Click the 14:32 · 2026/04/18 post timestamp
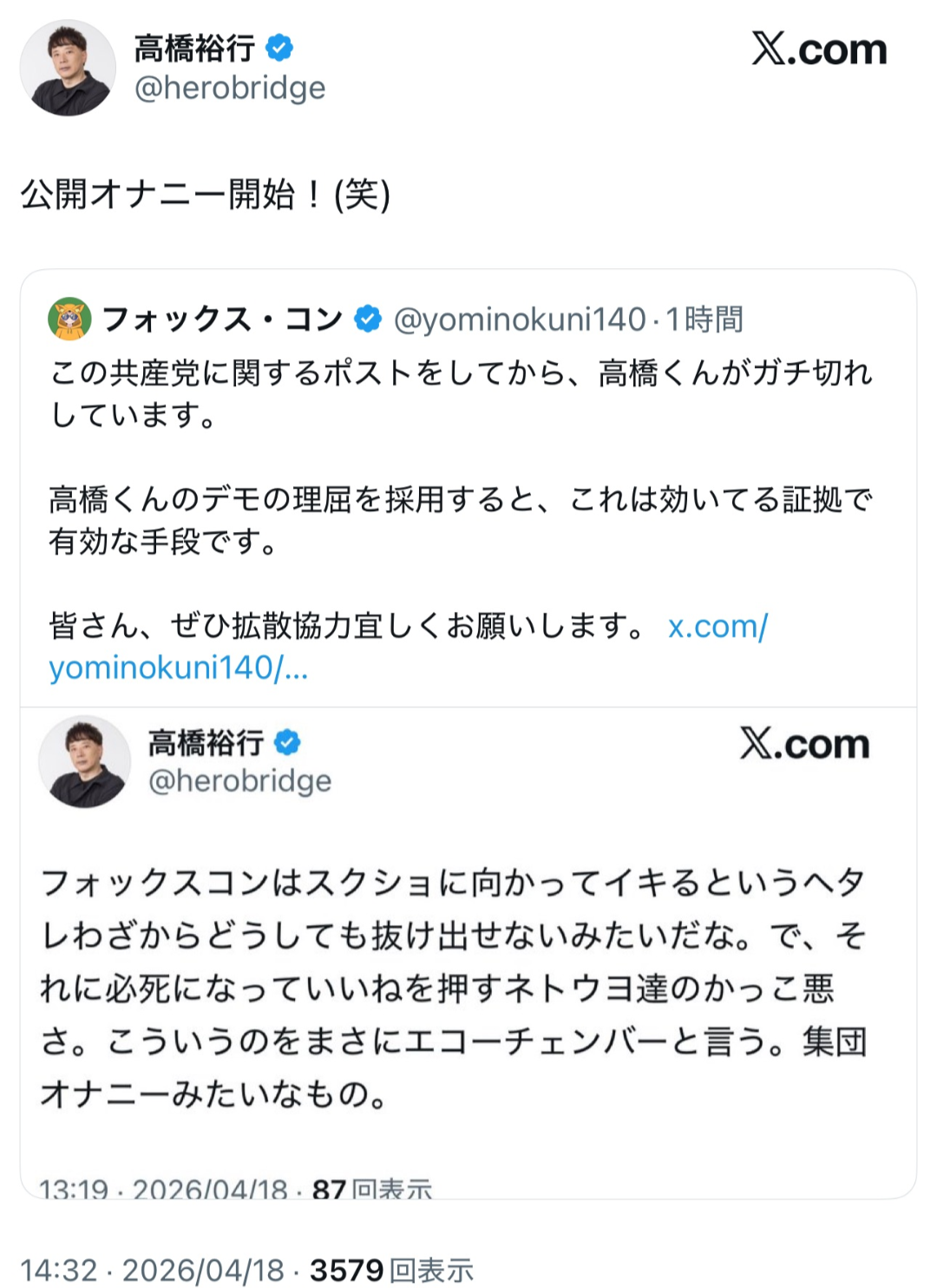937x1288 pixels. (152, 1270)
